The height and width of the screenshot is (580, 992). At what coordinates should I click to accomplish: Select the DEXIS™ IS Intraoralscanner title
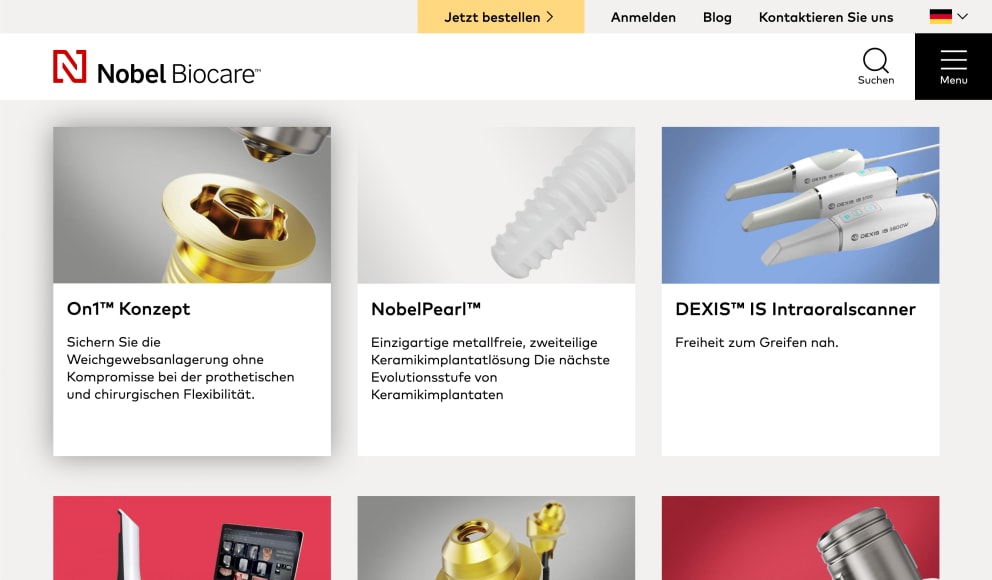coord(795,309)
